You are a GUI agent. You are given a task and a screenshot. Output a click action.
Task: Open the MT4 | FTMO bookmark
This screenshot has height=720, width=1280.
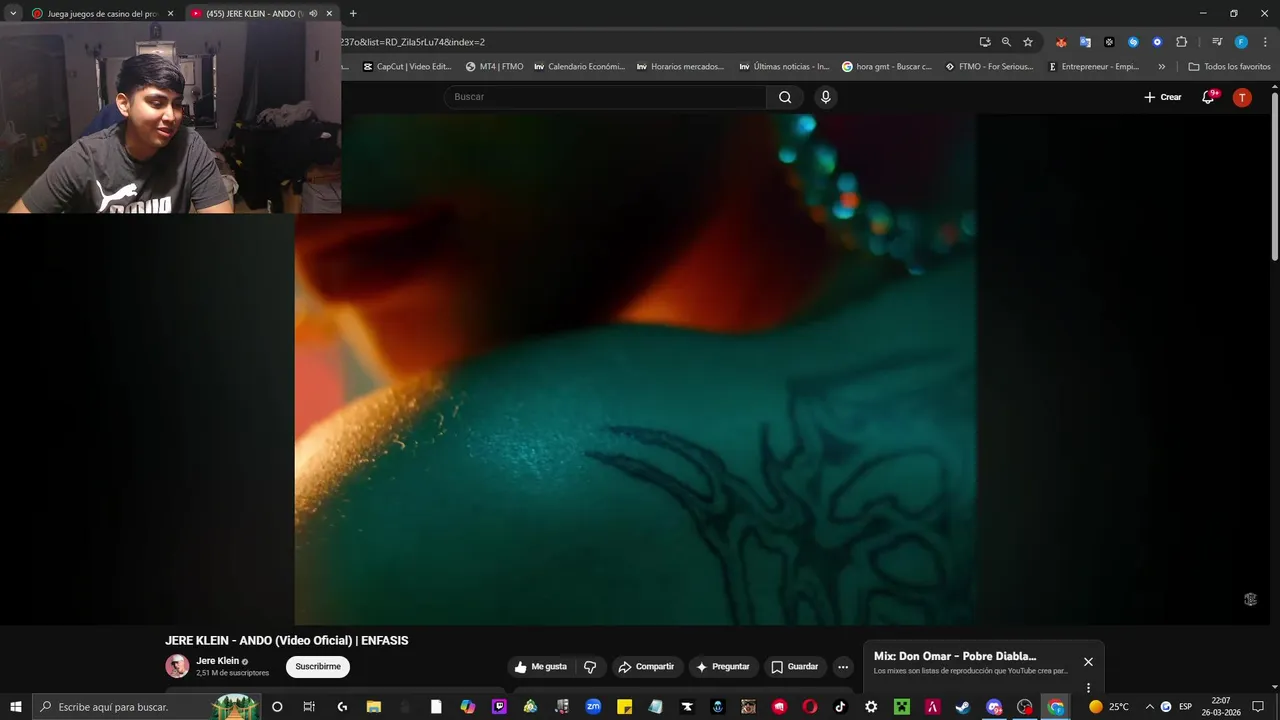click(x=494, y=67)
